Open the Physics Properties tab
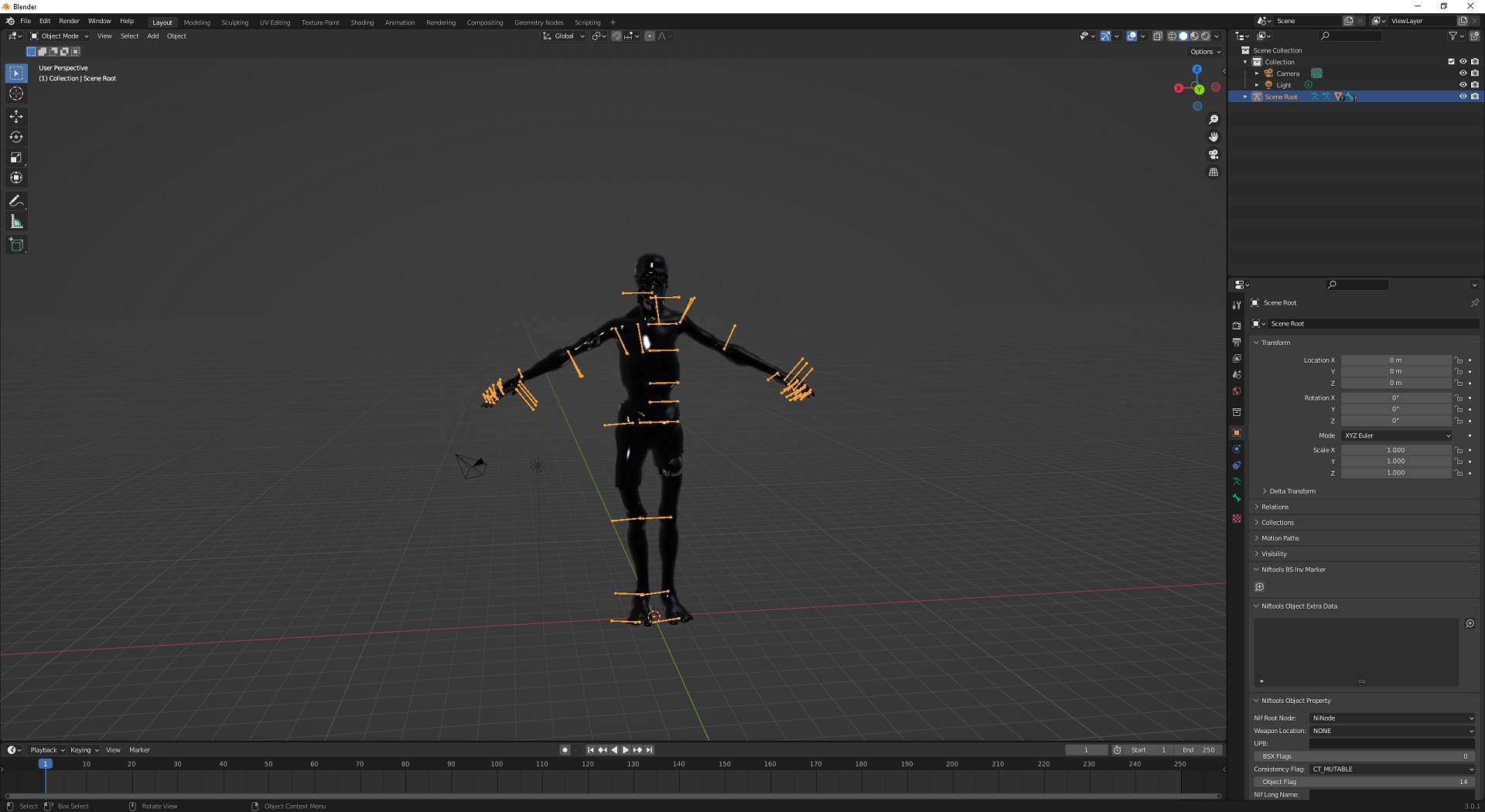This screenshot has height=812, width=1485. pos(1236,465)
